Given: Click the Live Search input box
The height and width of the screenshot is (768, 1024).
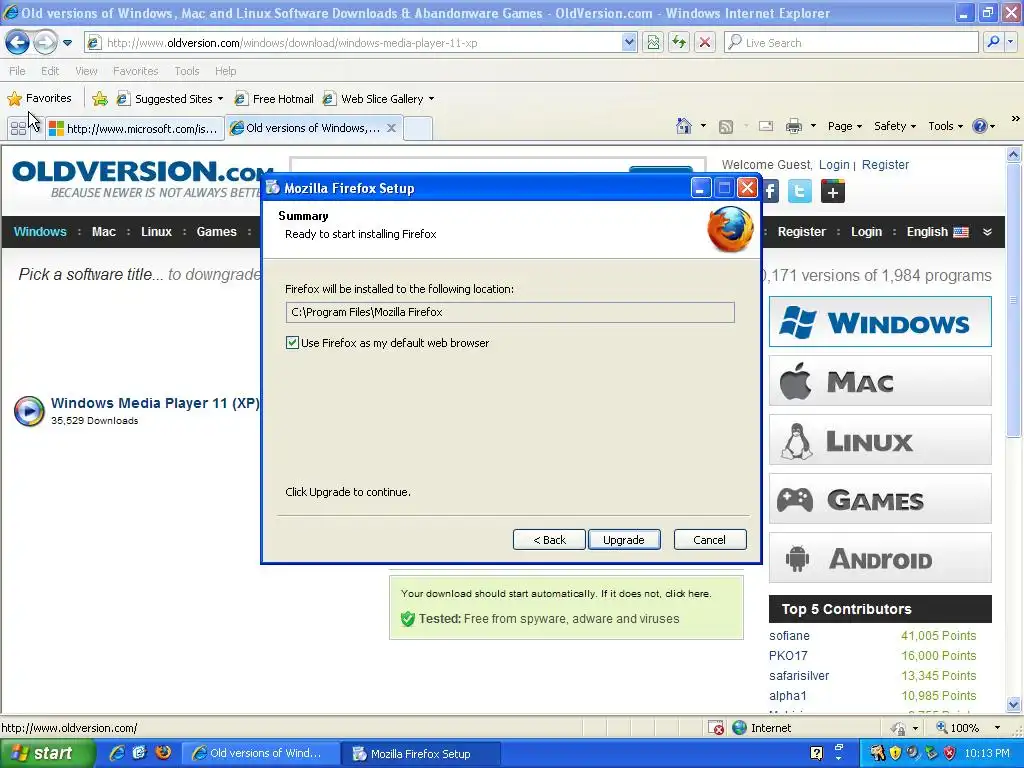Looking at the screenshot, I should (852, 43).
